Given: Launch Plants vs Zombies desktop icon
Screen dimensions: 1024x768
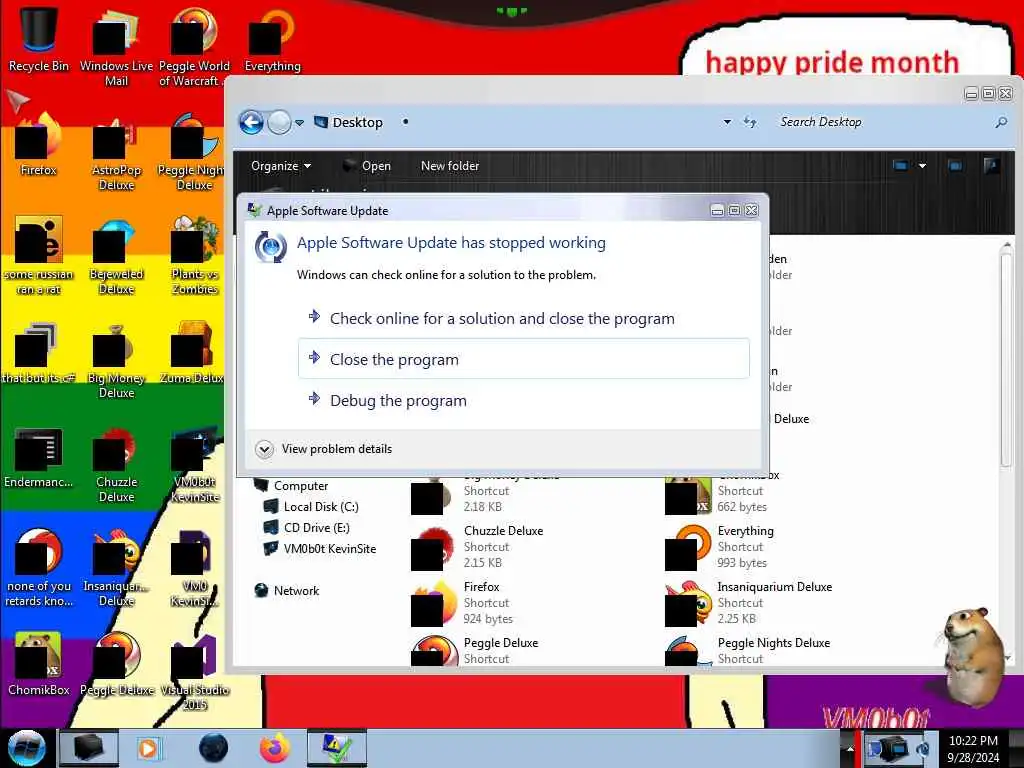Looking at the screenshot, I should (195, 256).
